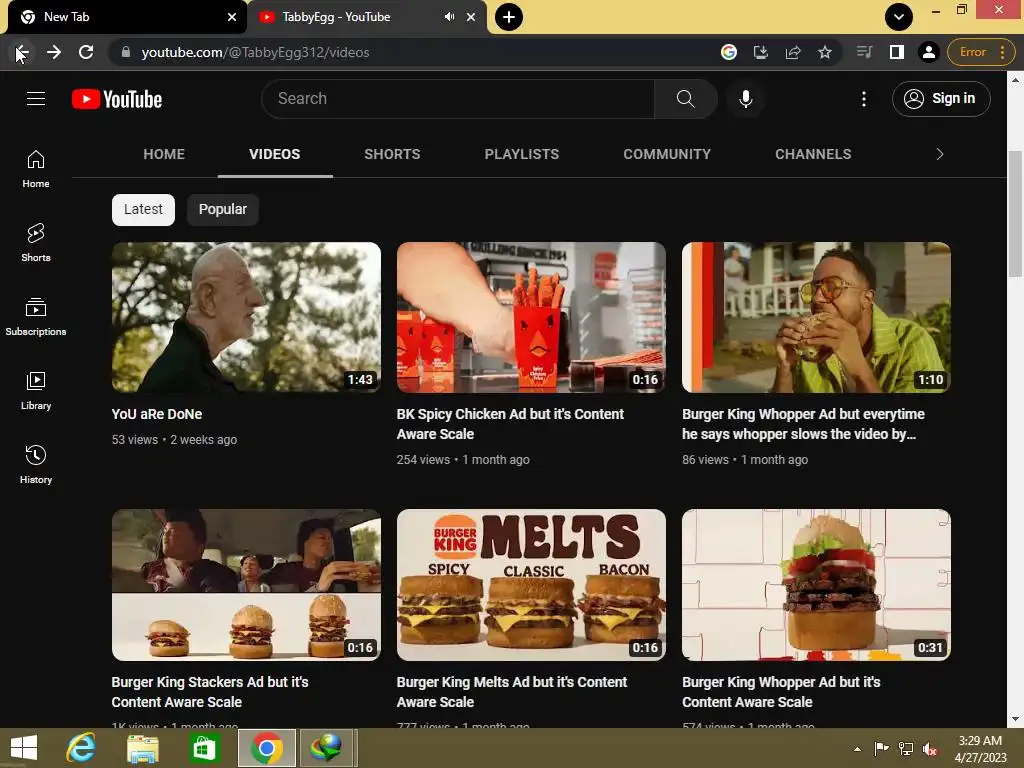Click the browser forward arrow
The image size is (1024, 768).
[x=54, y=52]
